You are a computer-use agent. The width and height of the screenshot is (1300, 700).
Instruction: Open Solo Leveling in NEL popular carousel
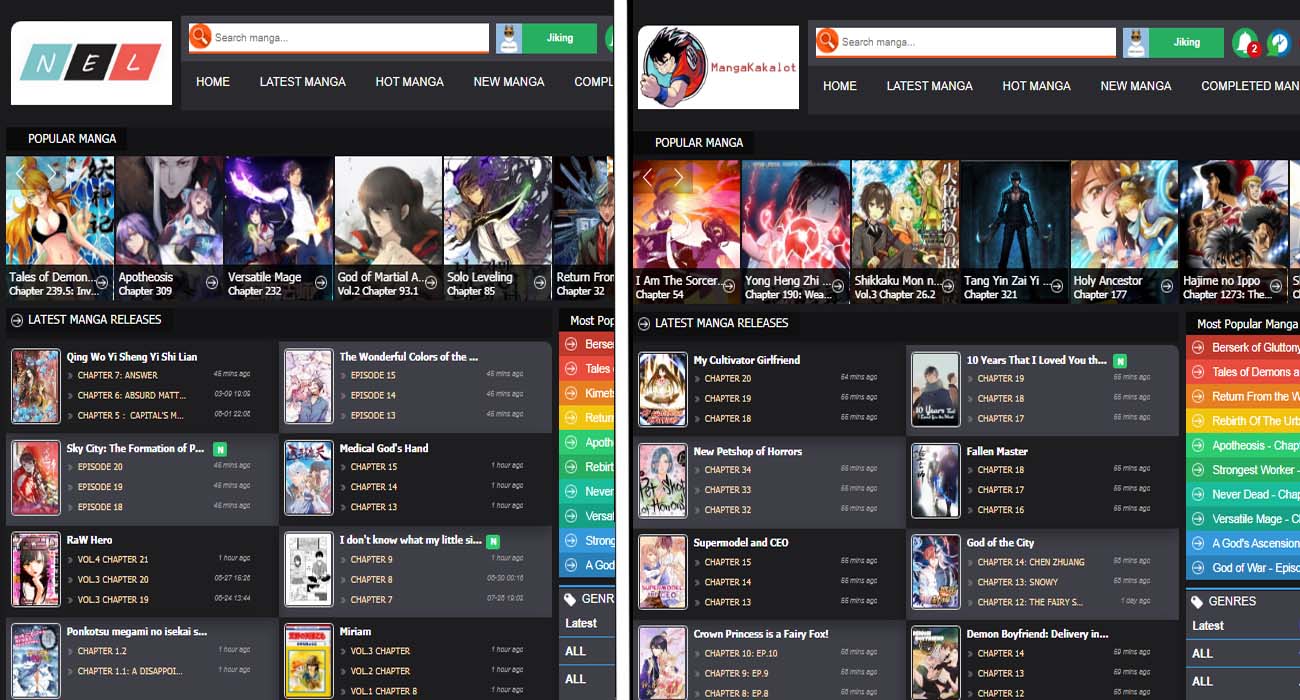498,227
